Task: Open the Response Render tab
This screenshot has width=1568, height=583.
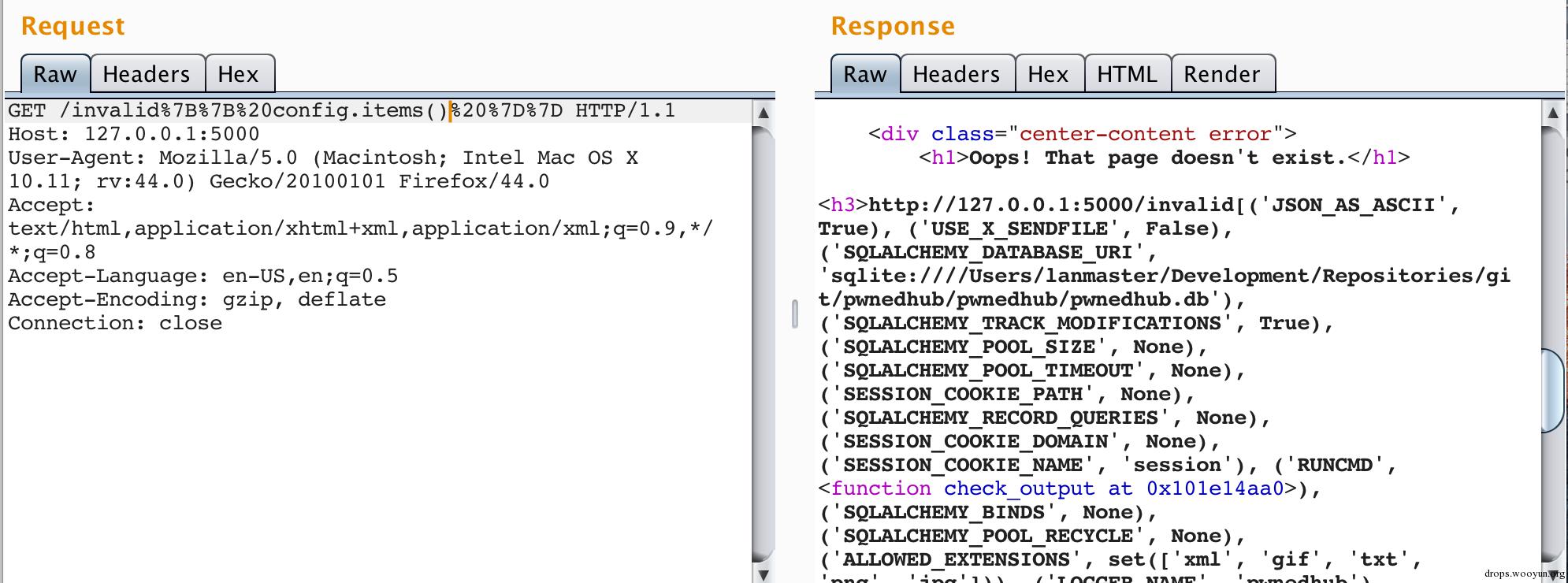Action: (x=1223, y=74)
